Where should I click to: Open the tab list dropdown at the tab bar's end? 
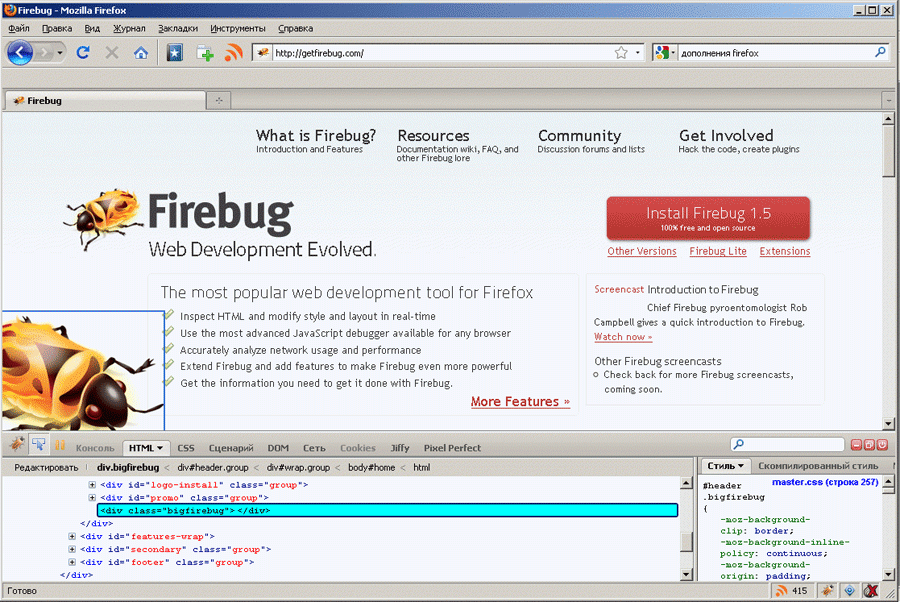tap(889, 100)
